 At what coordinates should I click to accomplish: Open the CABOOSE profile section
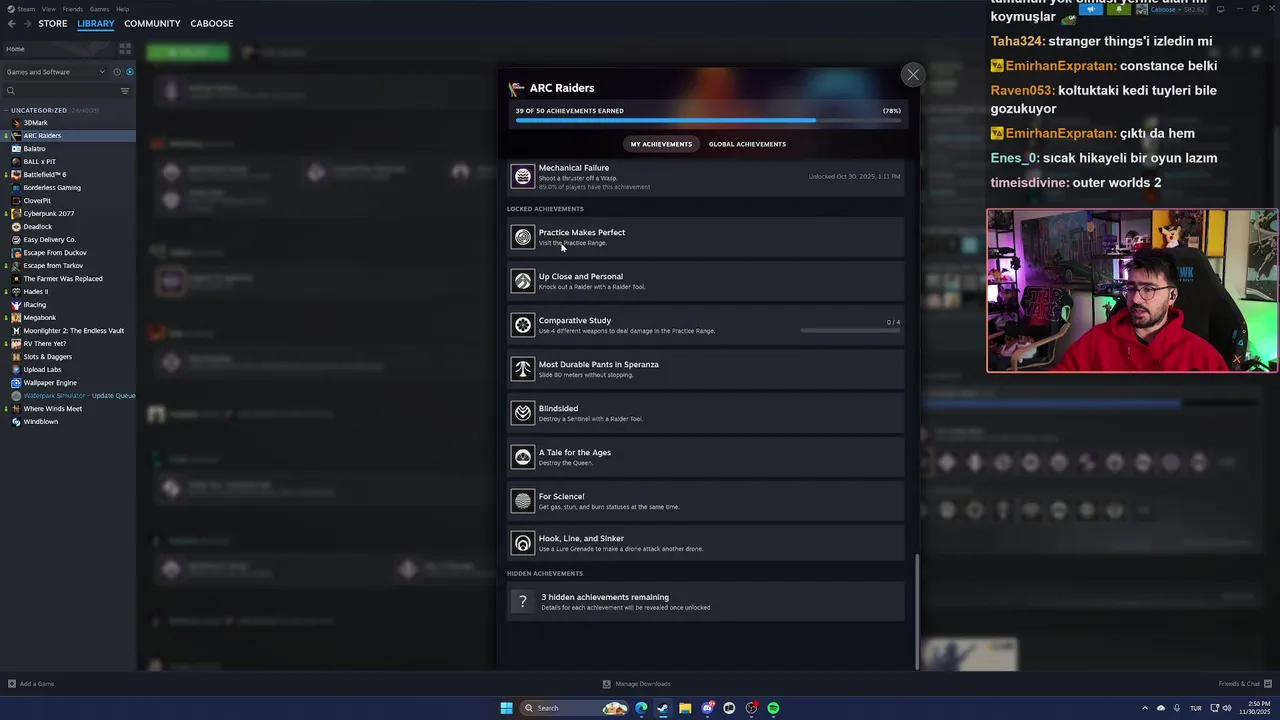tap(211, 23)
